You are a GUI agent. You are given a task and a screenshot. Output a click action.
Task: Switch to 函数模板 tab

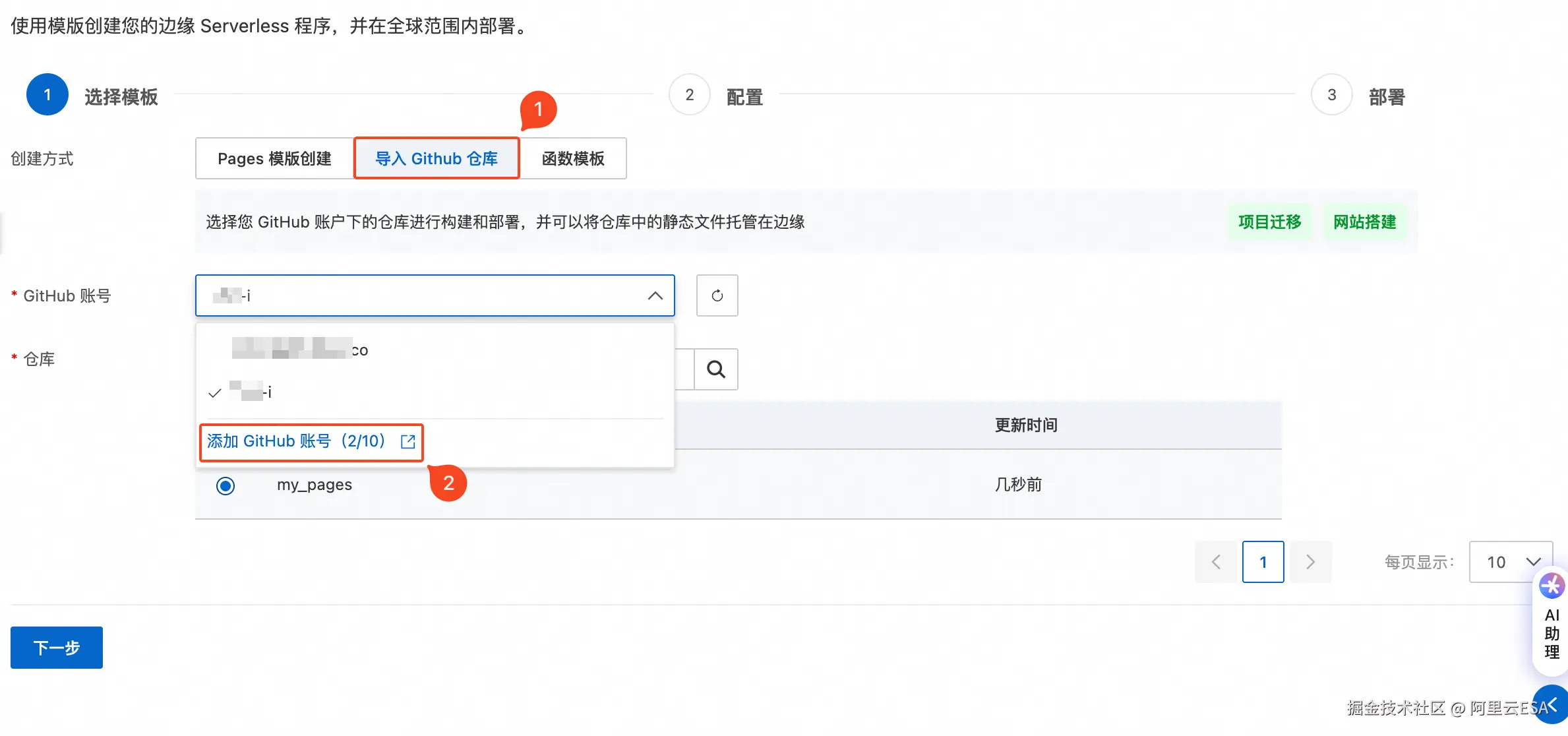click(x=573, y=158)
